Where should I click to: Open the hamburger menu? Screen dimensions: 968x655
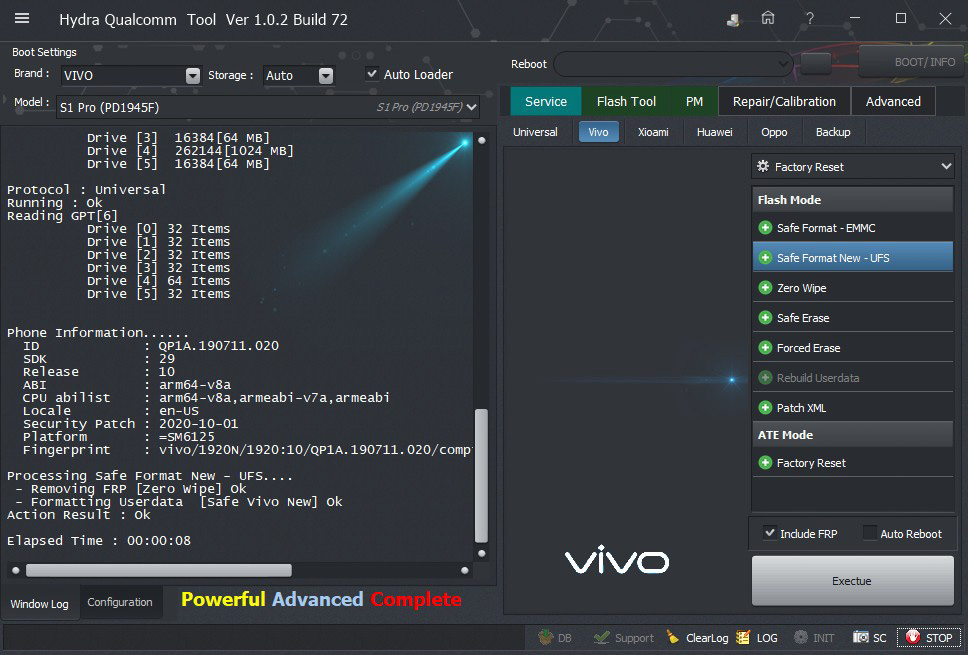click(22, 19)
